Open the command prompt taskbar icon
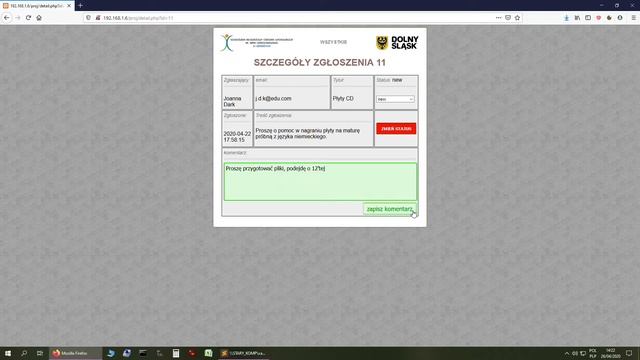The image size is (640, 360). [x=143, y=353]
